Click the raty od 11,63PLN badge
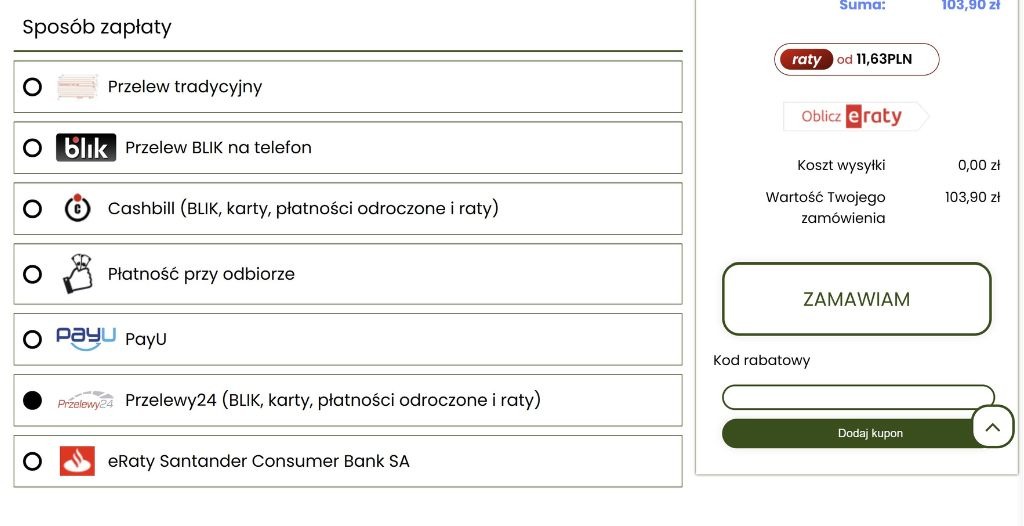Screen dimensions: 1024x526 (857, 59)
